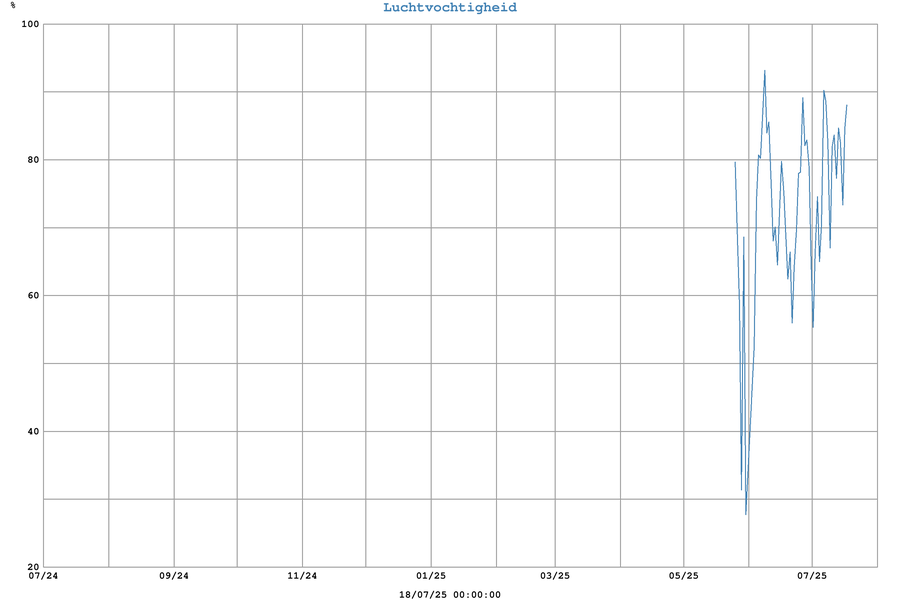This screenshot has height=600, width=900.
Task: Click the 20 y-axis label
Action: click(x=33, y=567)
